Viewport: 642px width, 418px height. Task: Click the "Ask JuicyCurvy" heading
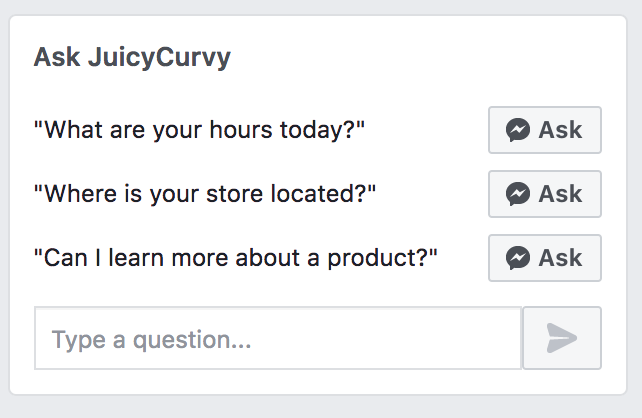tap(132, 57)
